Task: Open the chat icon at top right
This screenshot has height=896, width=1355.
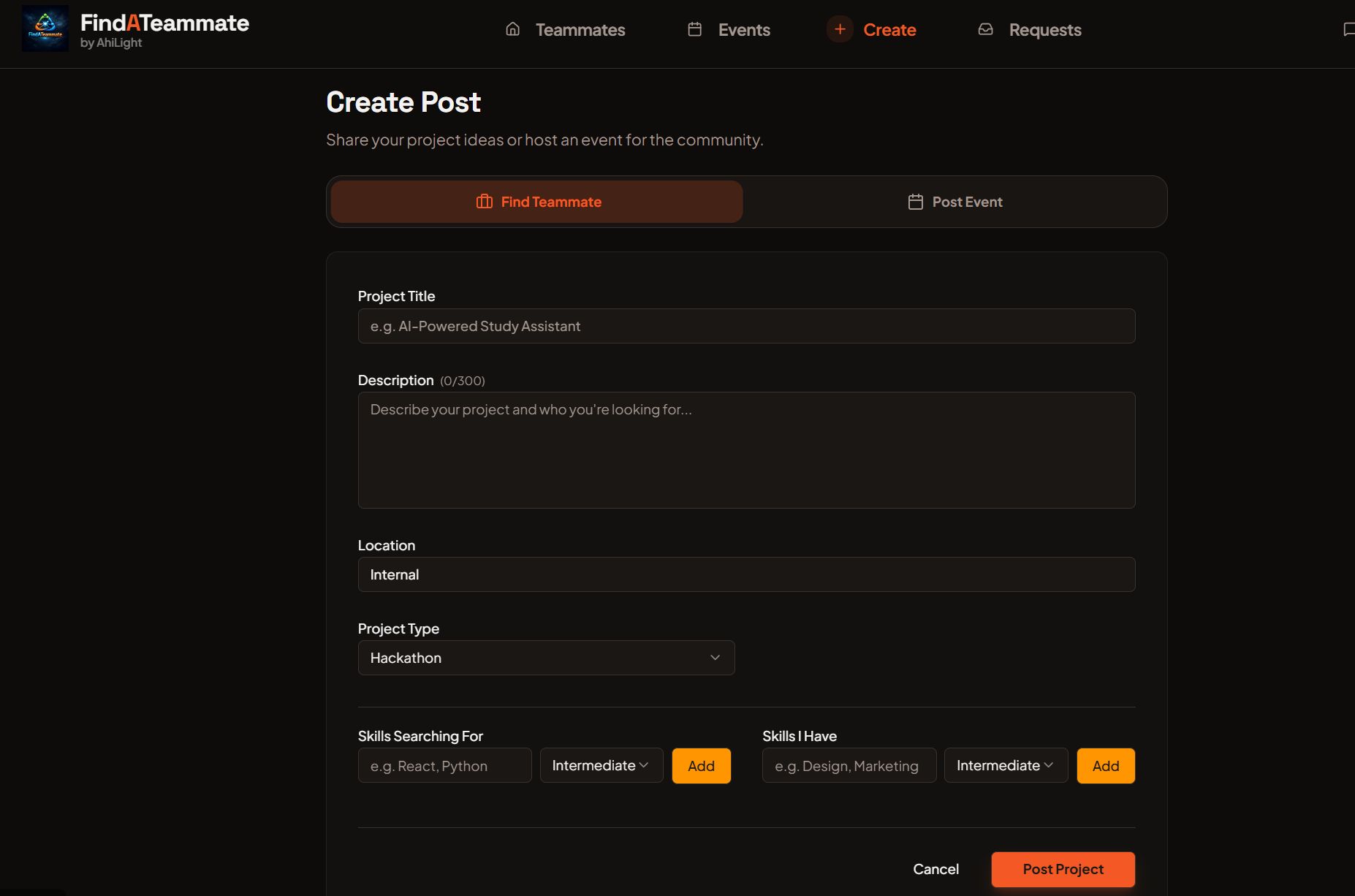Action: (1349, 29)
